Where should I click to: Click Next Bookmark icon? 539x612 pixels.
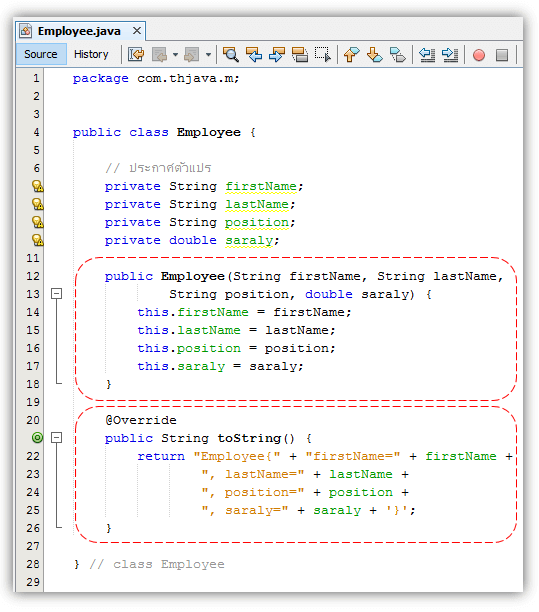(x=375, y=54)
